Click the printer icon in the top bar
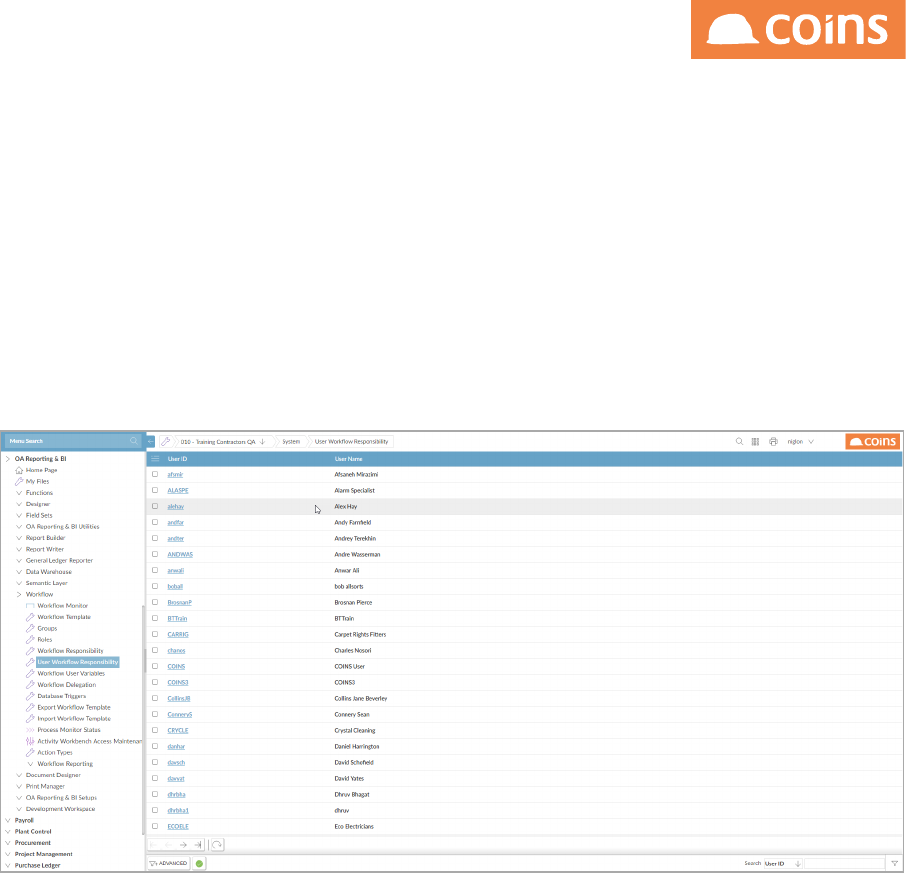Viewport: 906px width, 873px height. pos(773,441)
